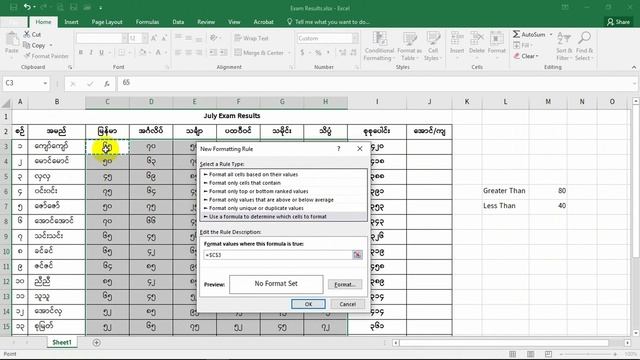Screen dimensions: 640x360
Task: Apply Percent Style format
Action: click(318, 53)
